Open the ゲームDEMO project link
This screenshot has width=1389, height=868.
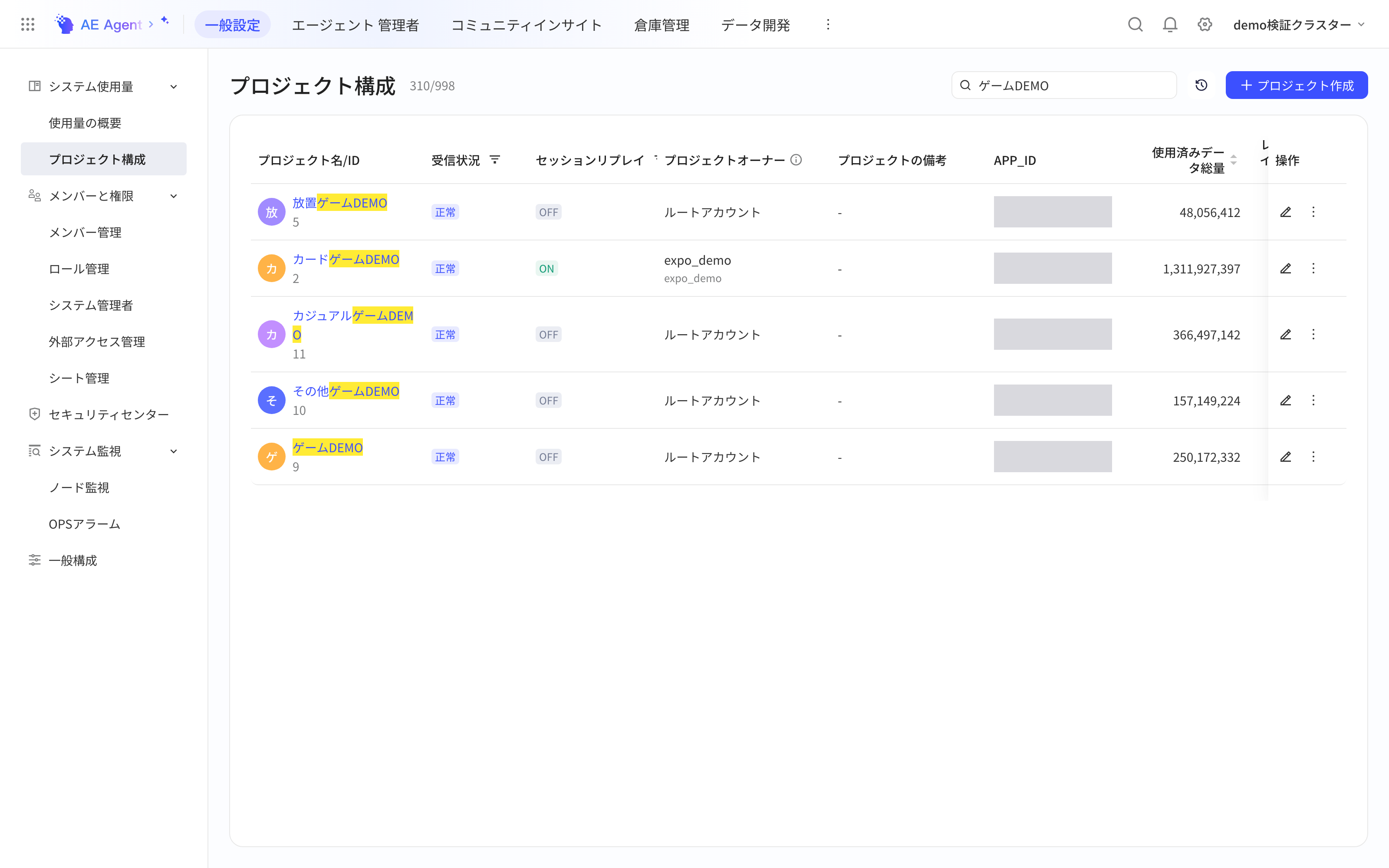coord(328,447)
